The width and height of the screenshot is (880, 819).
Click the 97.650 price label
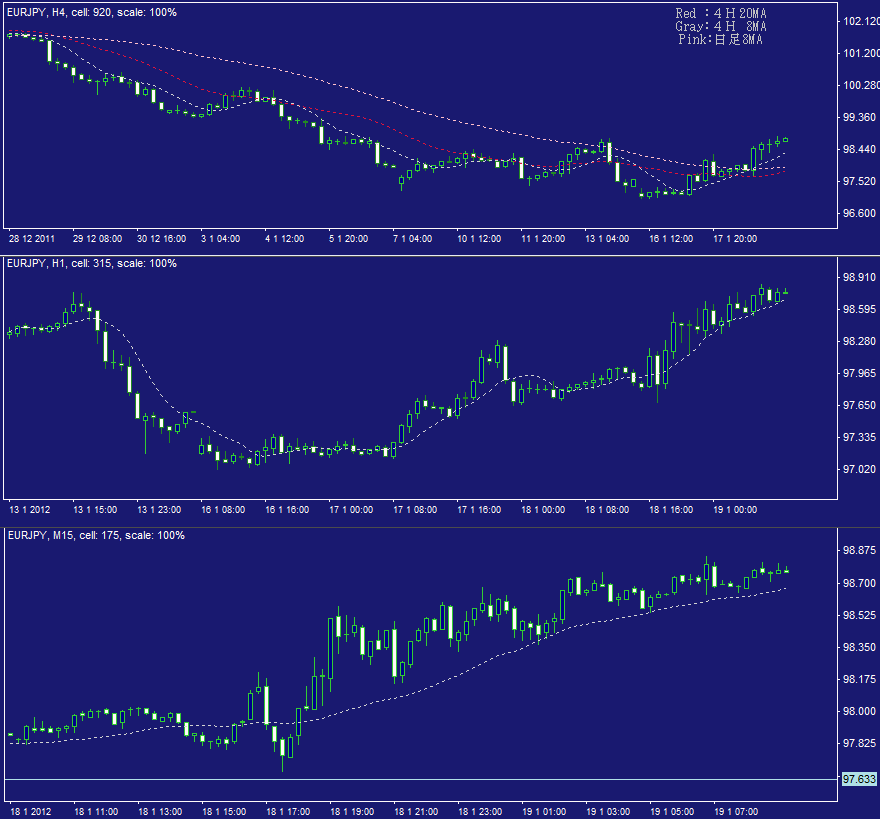coord(859,405)
